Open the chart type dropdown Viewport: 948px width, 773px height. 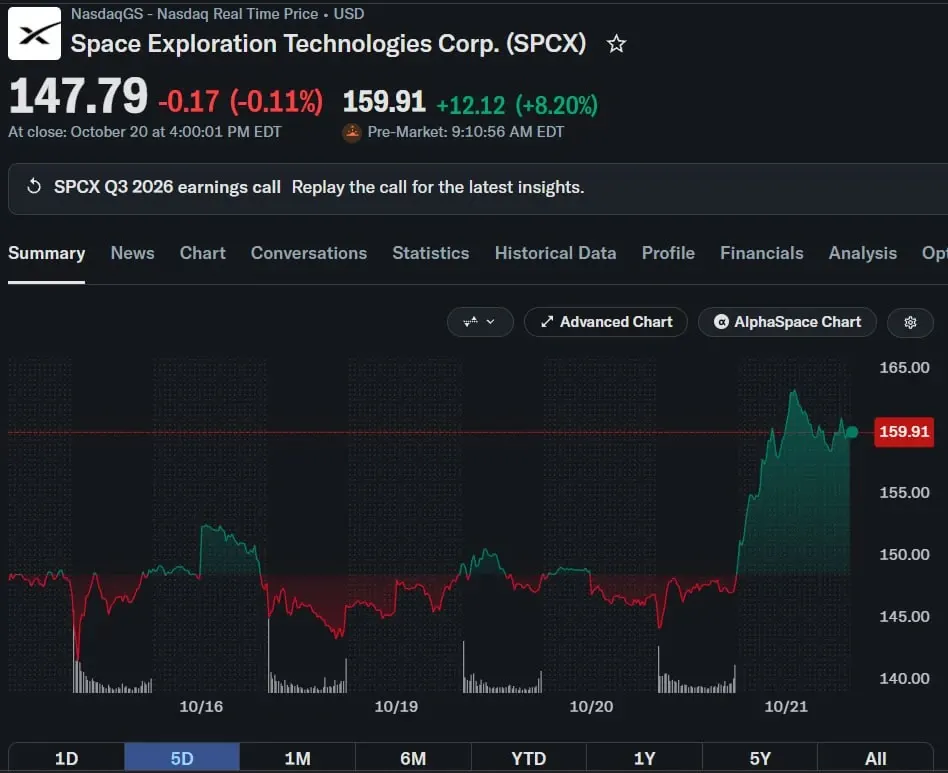480,322
